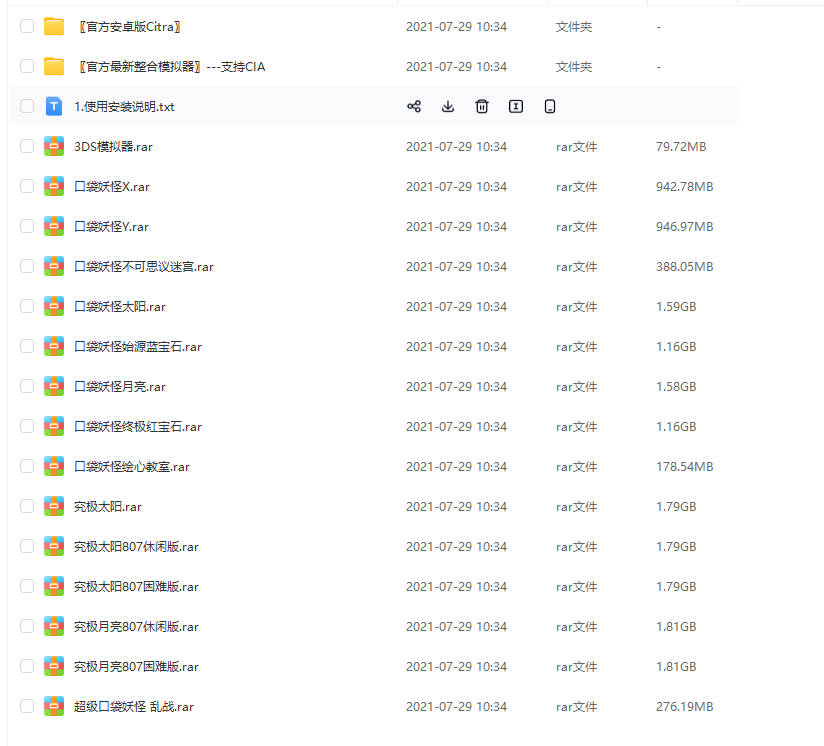This screenshot has width=824, height=746.
Task: Click size value 178.54MB
Action: 684,467
